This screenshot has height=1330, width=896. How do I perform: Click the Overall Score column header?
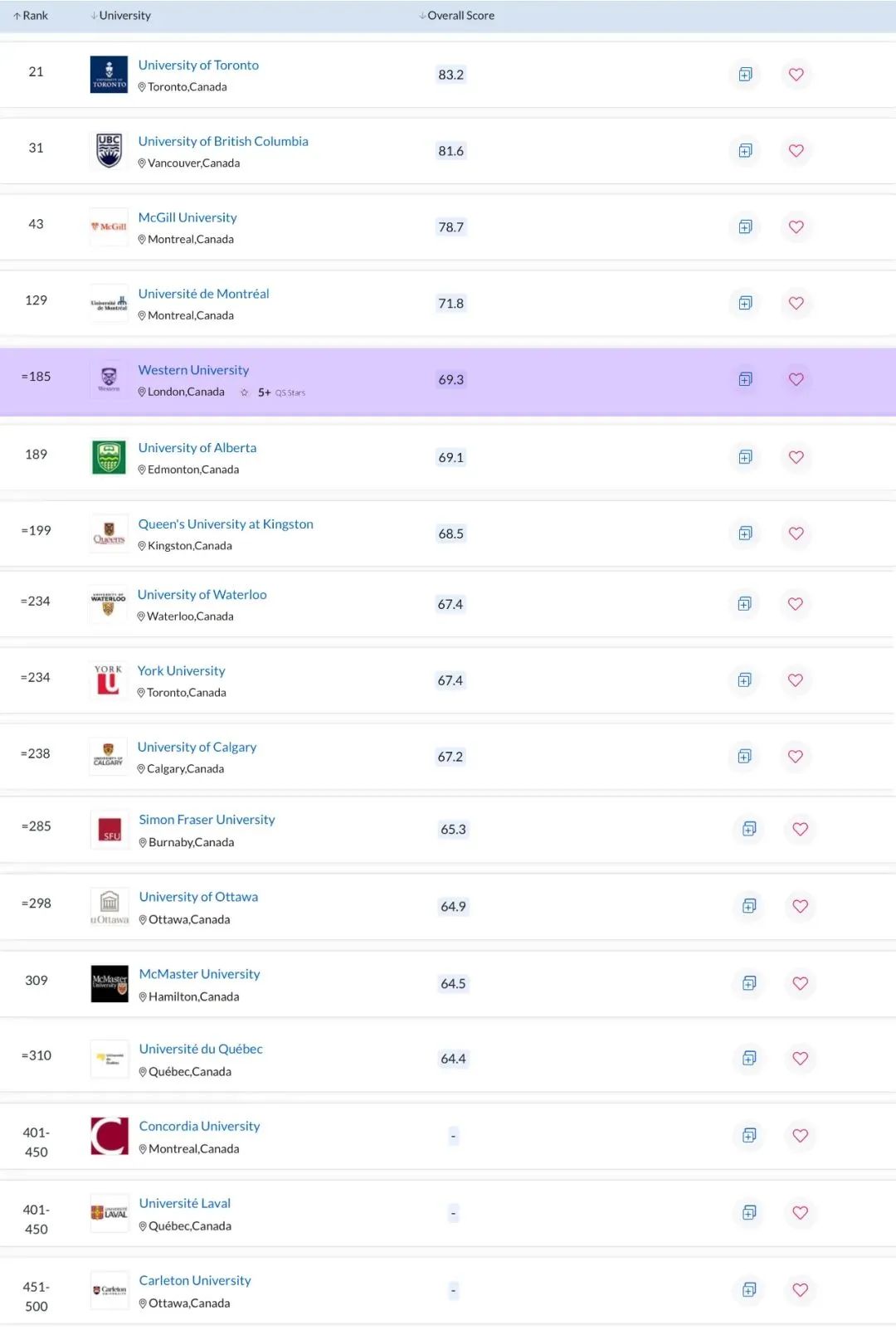coord(461,14)
